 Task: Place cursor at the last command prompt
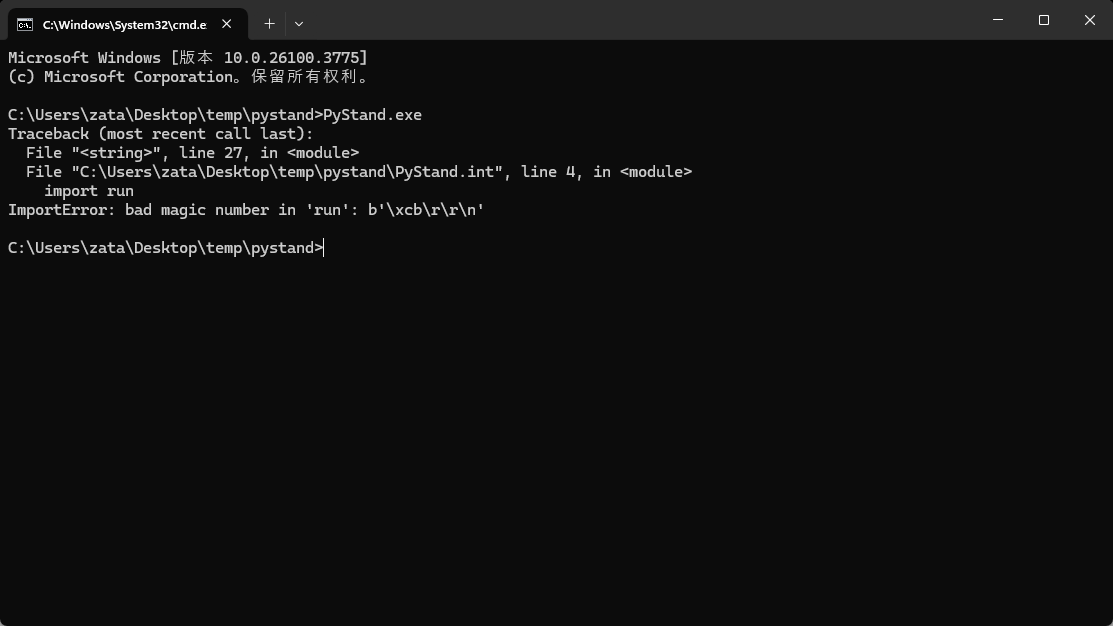point(324,248)
